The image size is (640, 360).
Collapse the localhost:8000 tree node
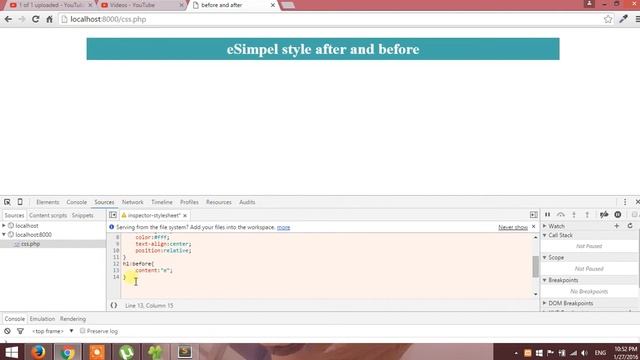click(x=4, y=235)
